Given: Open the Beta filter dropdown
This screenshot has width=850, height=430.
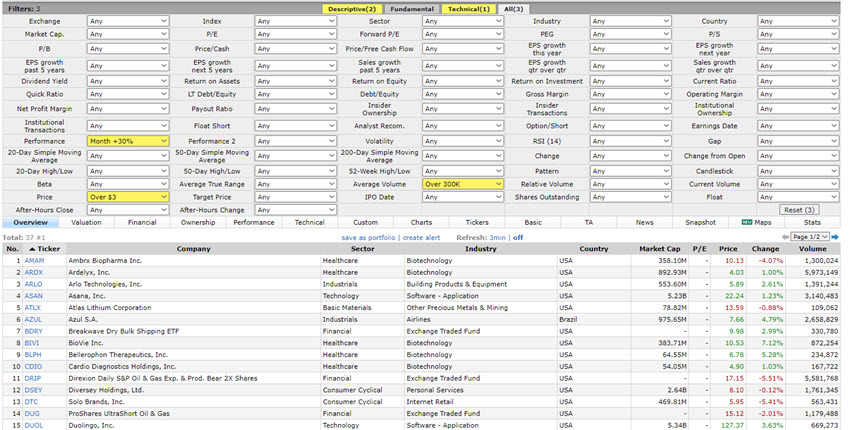Looking at the screenshot, I should tap(128, 184).
